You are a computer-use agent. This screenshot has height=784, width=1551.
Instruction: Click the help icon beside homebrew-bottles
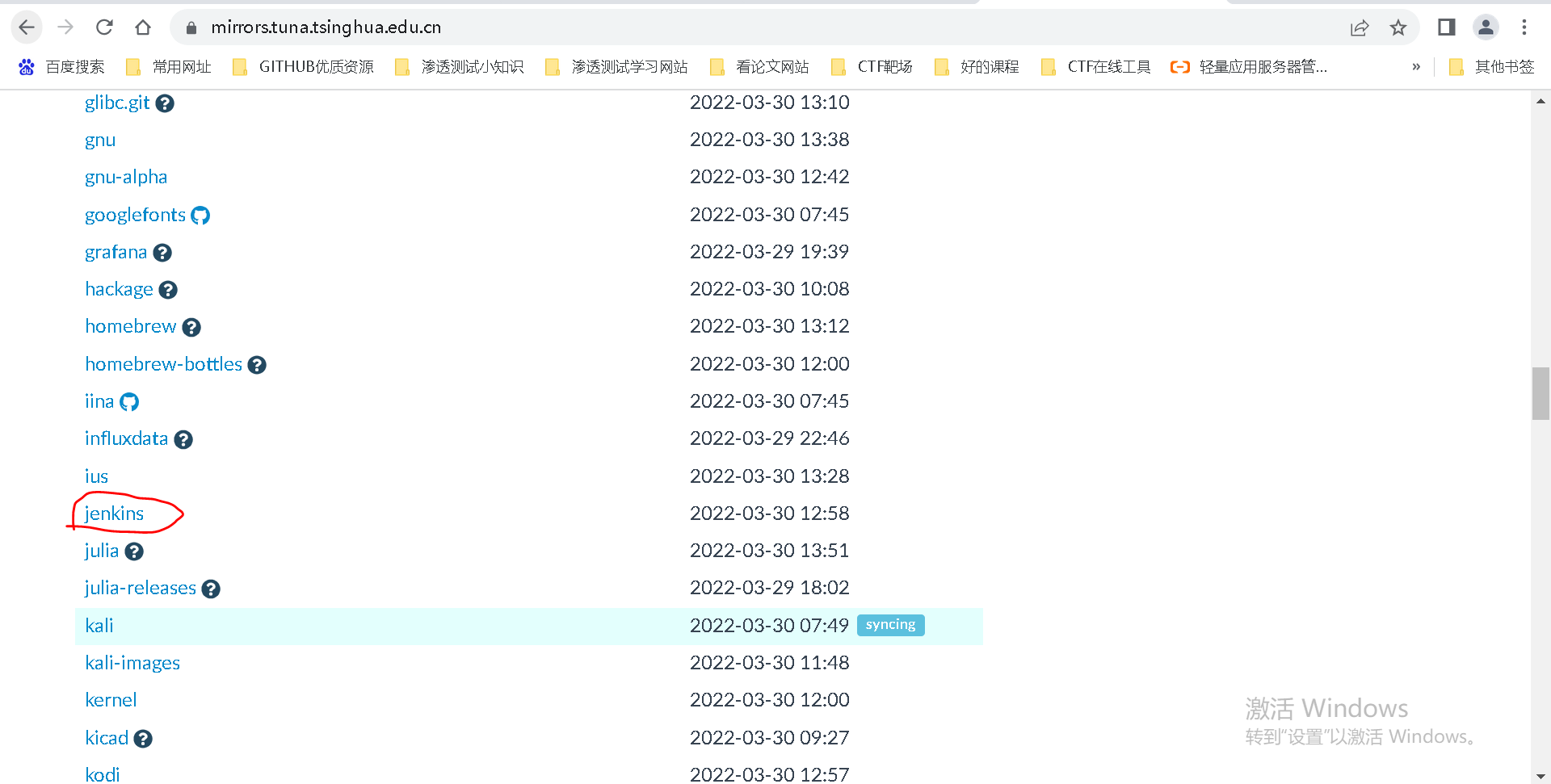coord(257,365)
